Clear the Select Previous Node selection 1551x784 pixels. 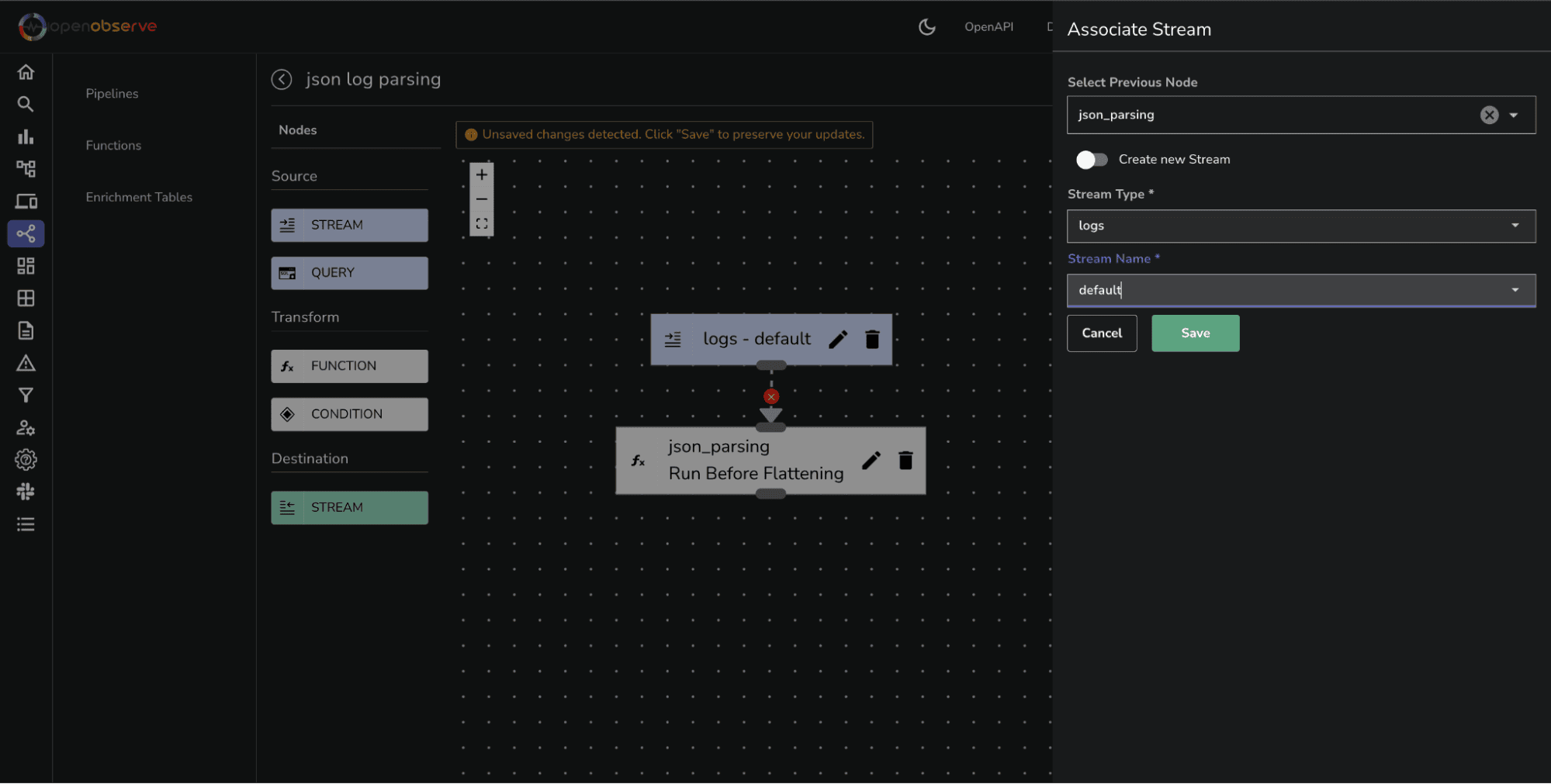(x=1488, y=115)
